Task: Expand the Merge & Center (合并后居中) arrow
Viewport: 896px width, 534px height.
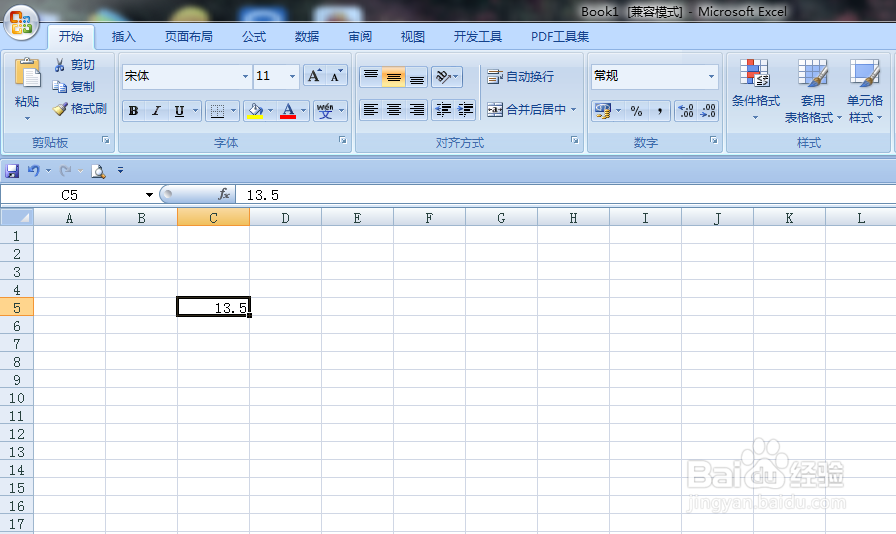Action: point(573,110)
